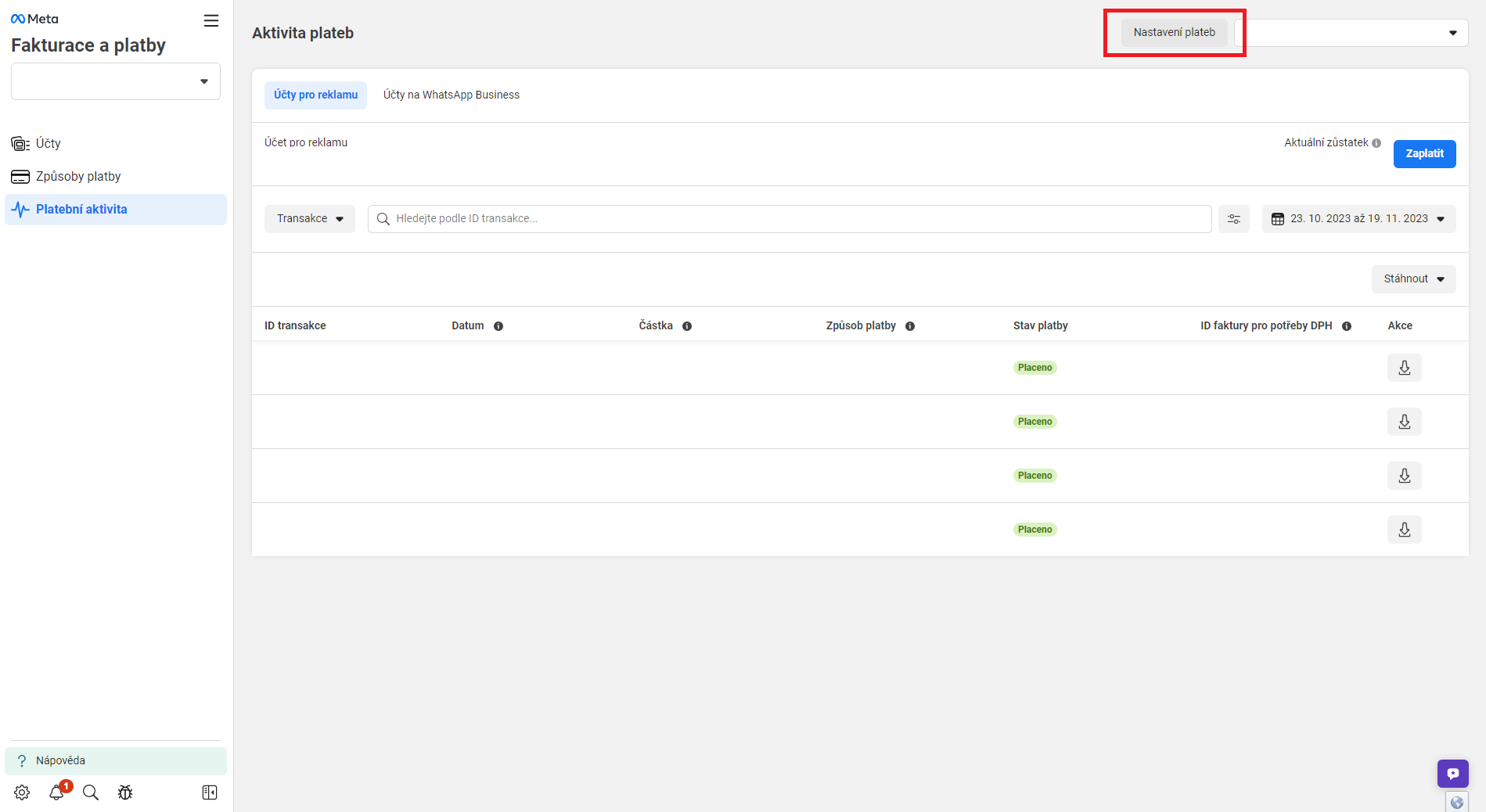Image resolution: width=1486 pixels, height=812 pixels.
Task: Expand the account selector under Fakturace a platby
Action: click(x=116, y=81)
